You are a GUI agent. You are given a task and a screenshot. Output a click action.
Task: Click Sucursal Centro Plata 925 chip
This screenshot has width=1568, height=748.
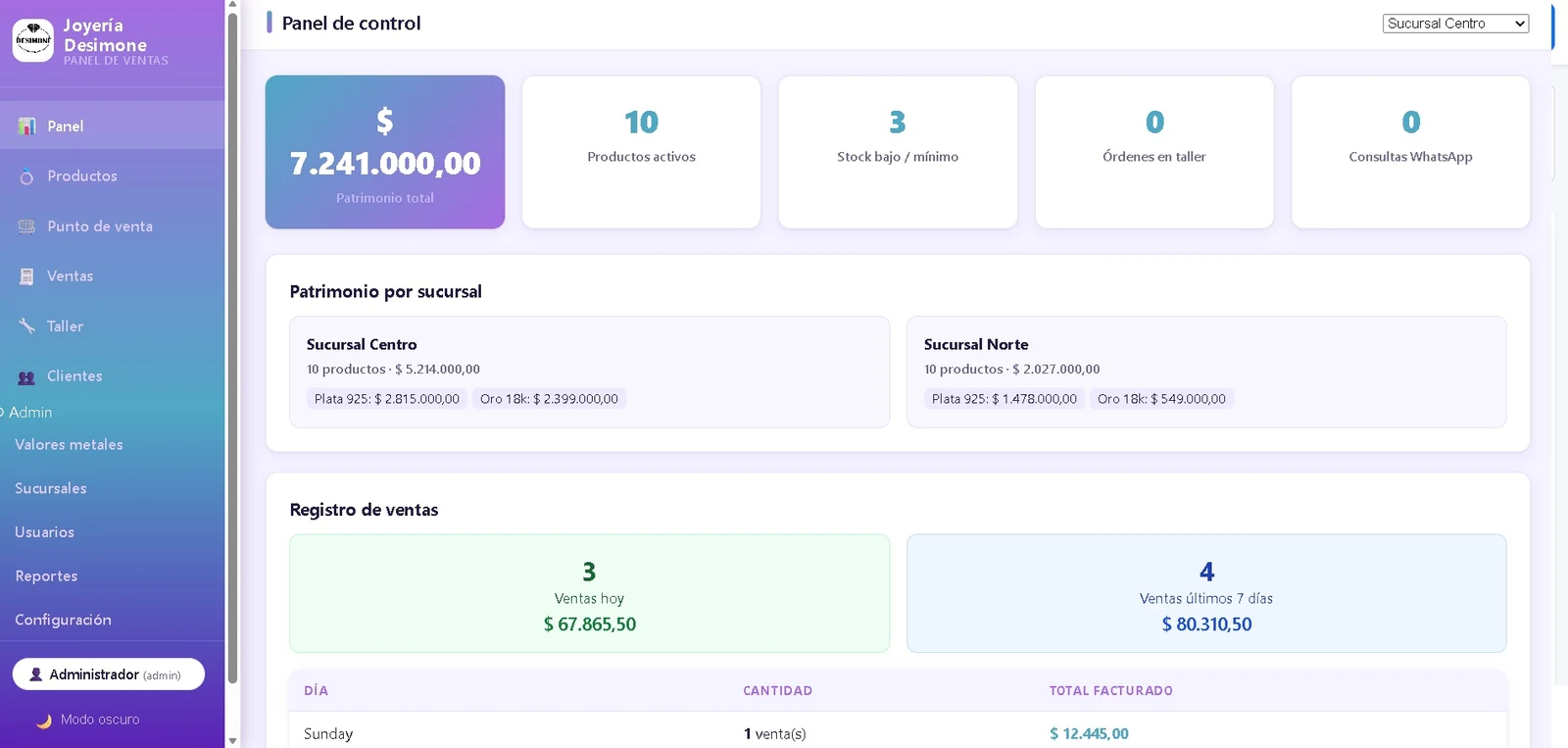pyautogui.click(x=387, y=399)
